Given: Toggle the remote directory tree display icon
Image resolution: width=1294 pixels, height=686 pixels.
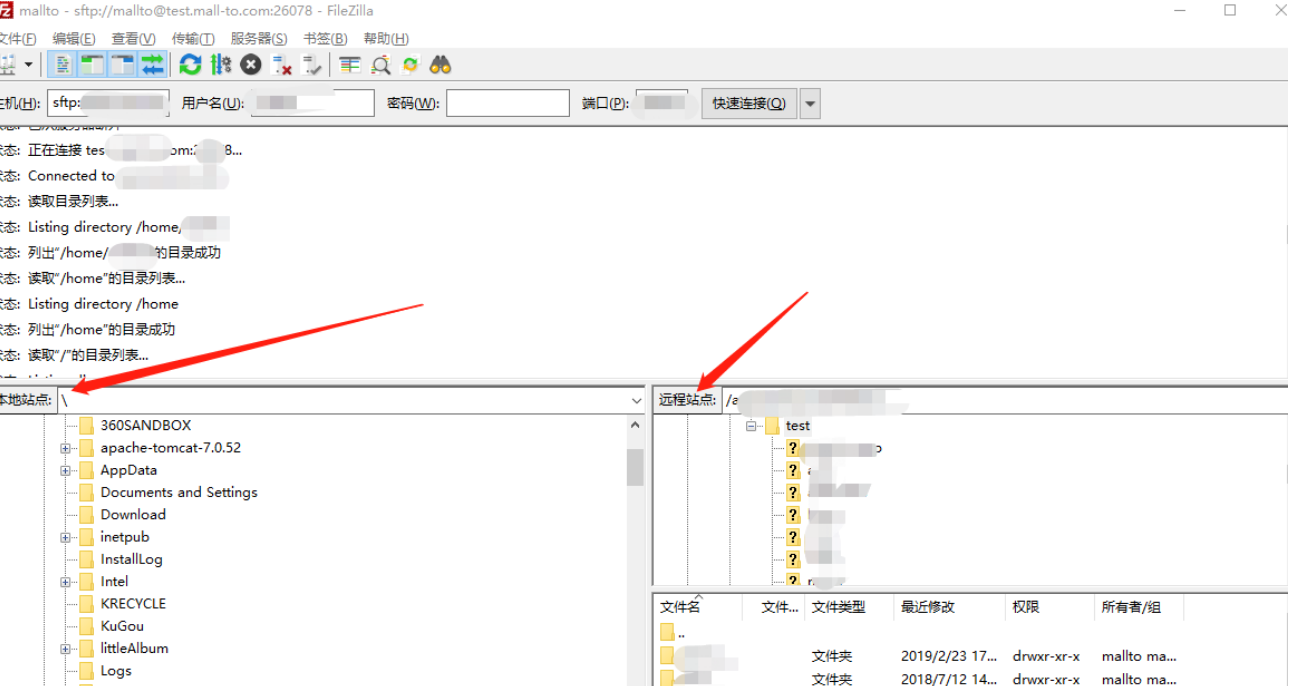Looking at the screenshot, I should (122, 65).
